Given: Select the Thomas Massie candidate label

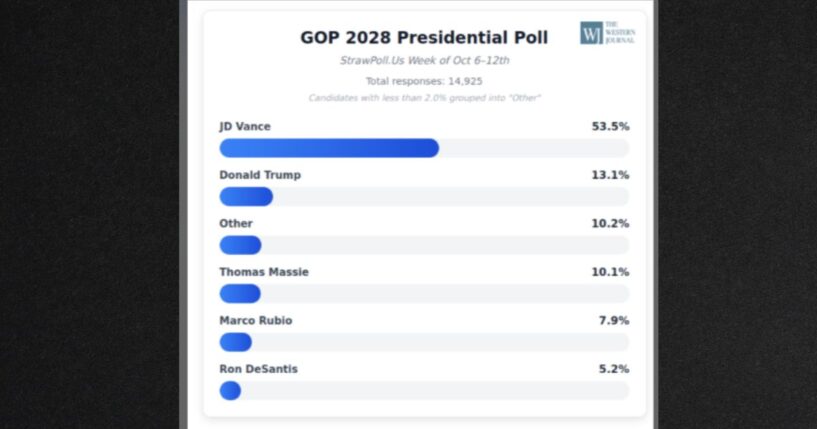Looking at the screenshot, I should point(264,272).
